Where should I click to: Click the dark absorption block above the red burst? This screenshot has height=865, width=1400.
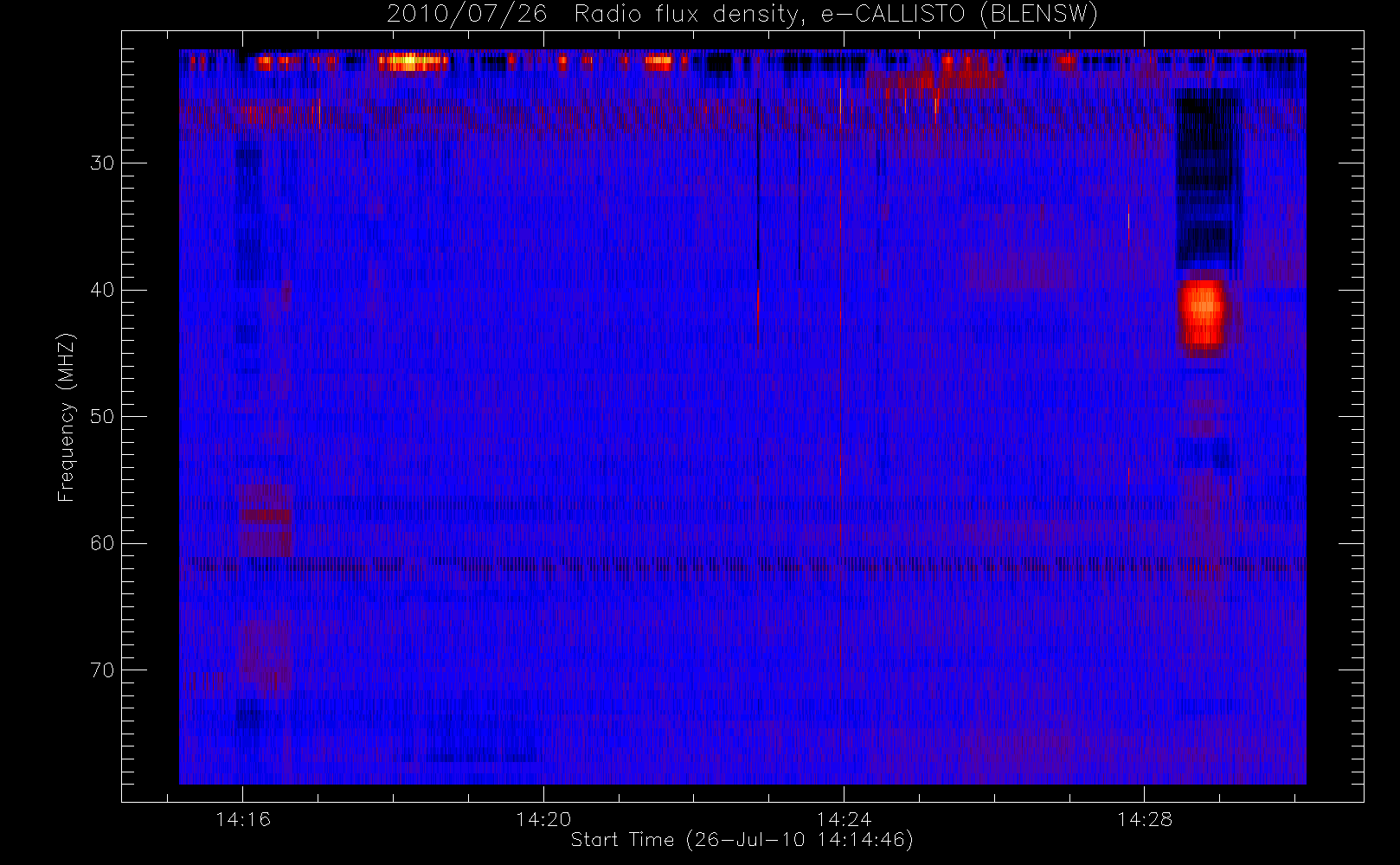[x=1209, y=180]
